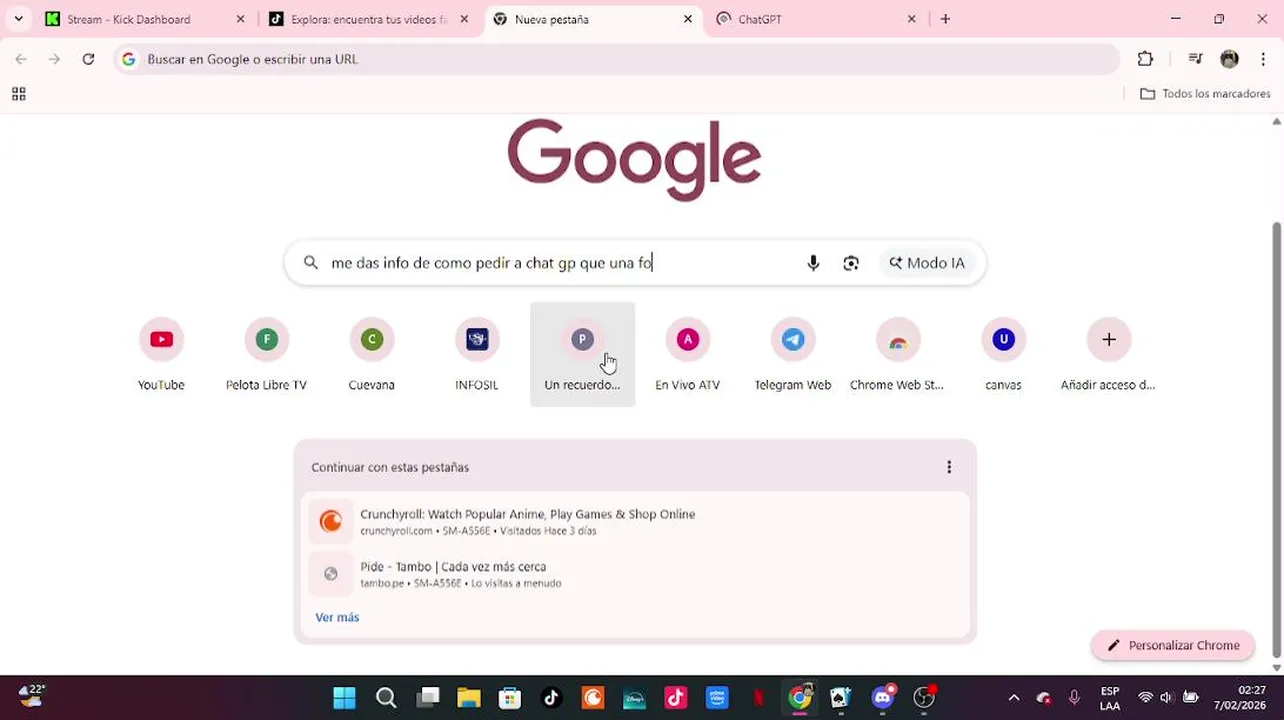Open the Chrome profile avatar
Screen dimensions: 1284x720
1229,59
